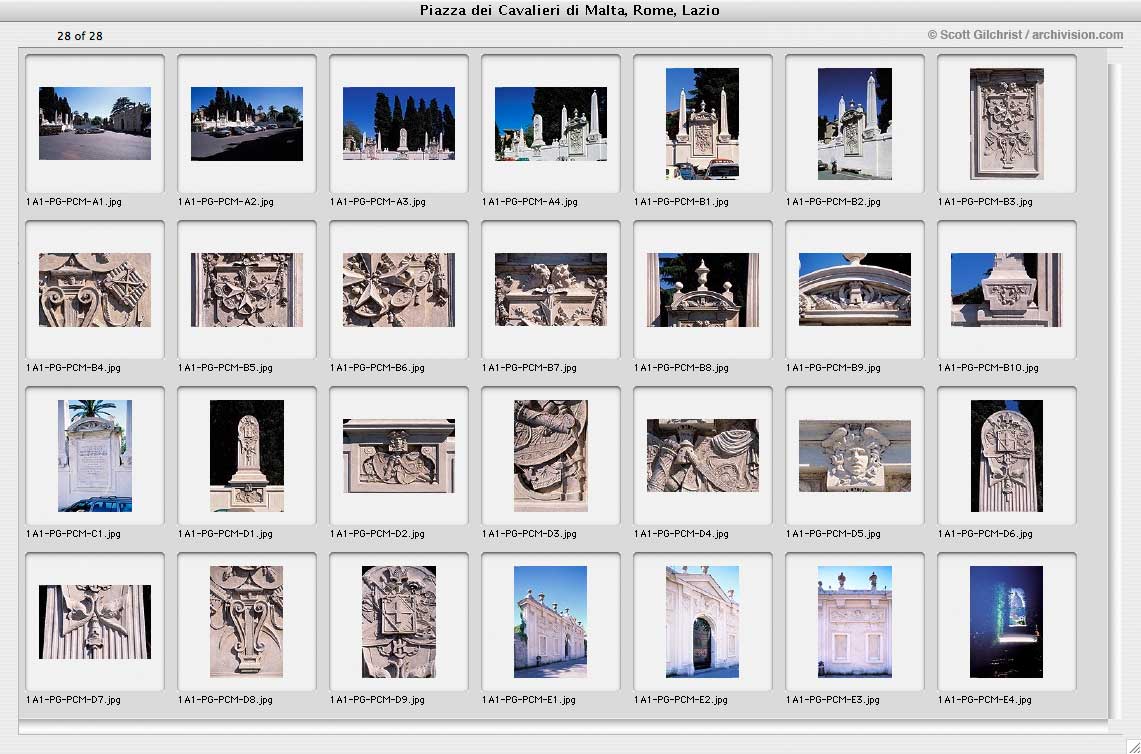Select the 1A1-PG-PCM-B2.jpg photo
Viewport: 1141px width, 754px height.
854,124
